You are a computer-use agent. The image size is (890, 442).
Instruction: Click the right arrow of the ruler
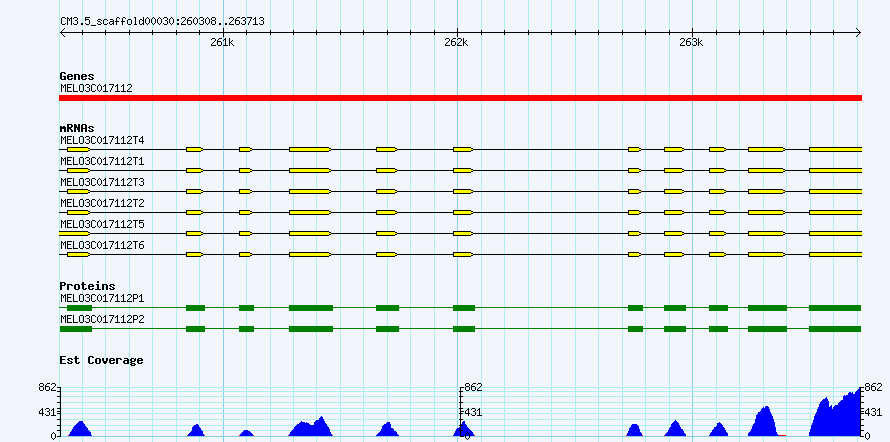(x=858, y=32)
